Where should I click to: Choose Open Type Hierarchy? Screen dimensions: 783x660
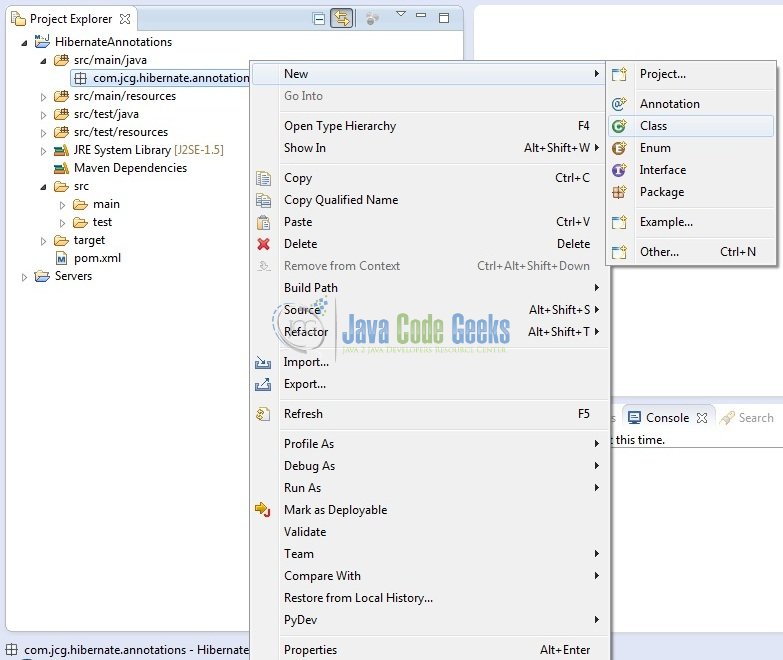pos(429,126)
